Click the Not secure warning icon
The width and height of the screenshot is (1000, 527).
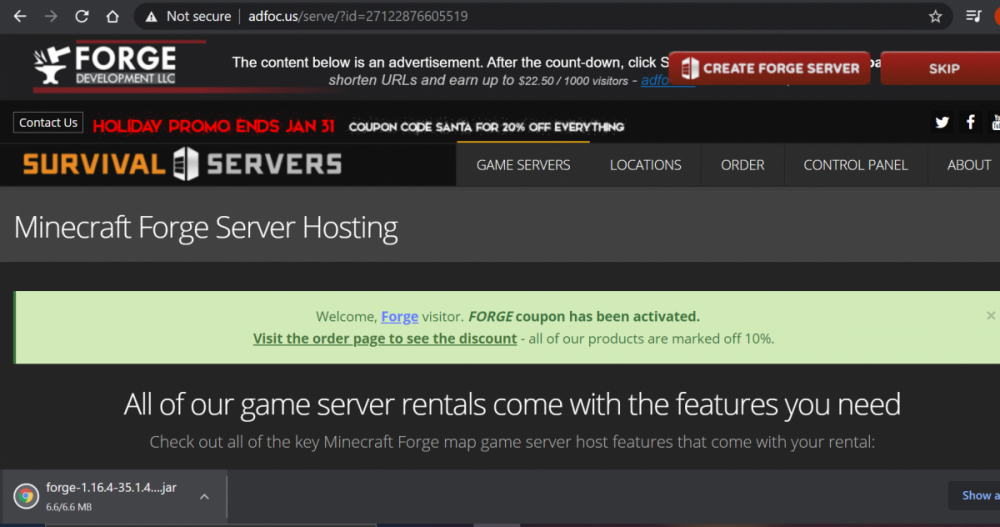[151, 17]
